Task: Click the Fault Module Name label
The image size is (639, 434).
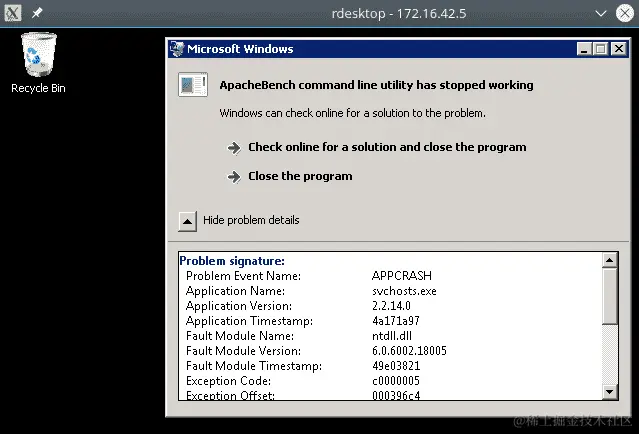Action: pyautogui.click(x=240, y=336)
